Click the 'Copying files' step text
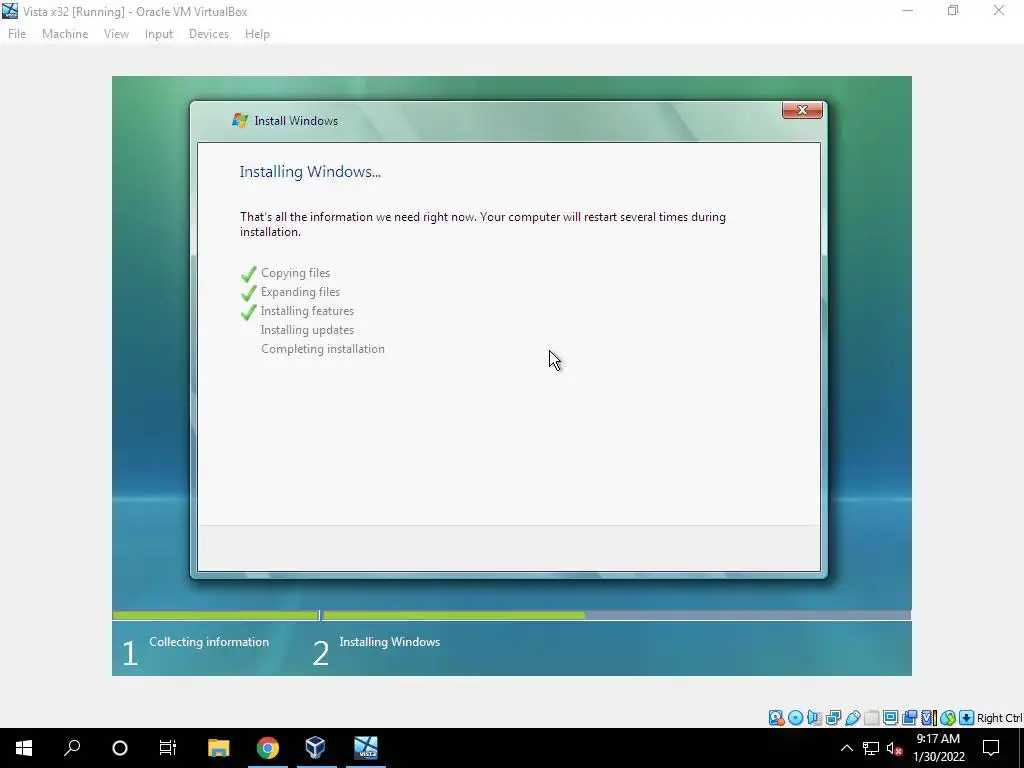Image resolution: width=1024 pixels, height=768 pixels. tap(295, 273)
